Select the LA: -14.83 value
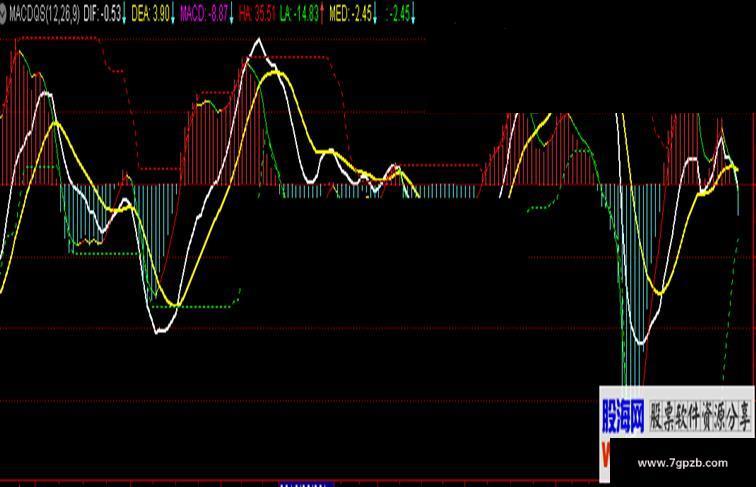 click(299, 14)
